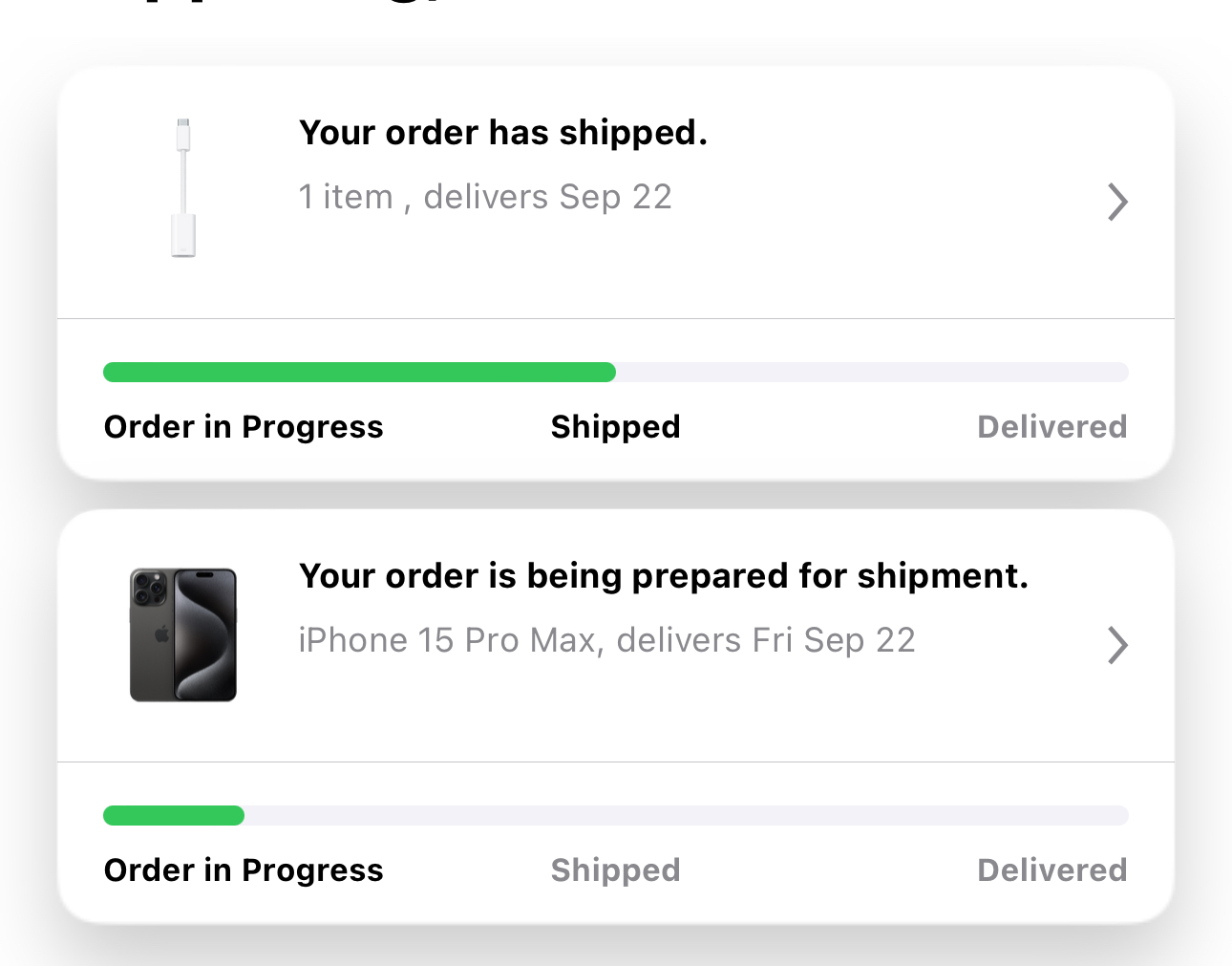Click the unfilled progress track of the adapter order

871,373
